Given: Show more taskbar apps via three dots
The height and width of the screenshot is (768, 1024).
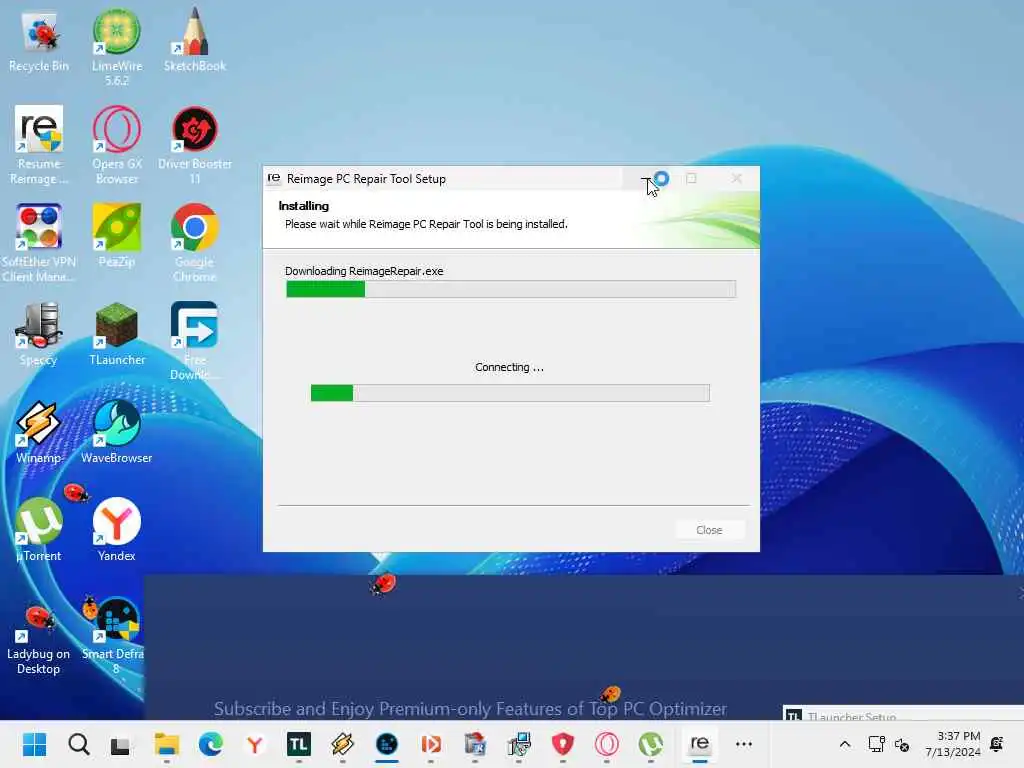Looking at the screenshot, I should pyautogui.click(x=744, y=744).
